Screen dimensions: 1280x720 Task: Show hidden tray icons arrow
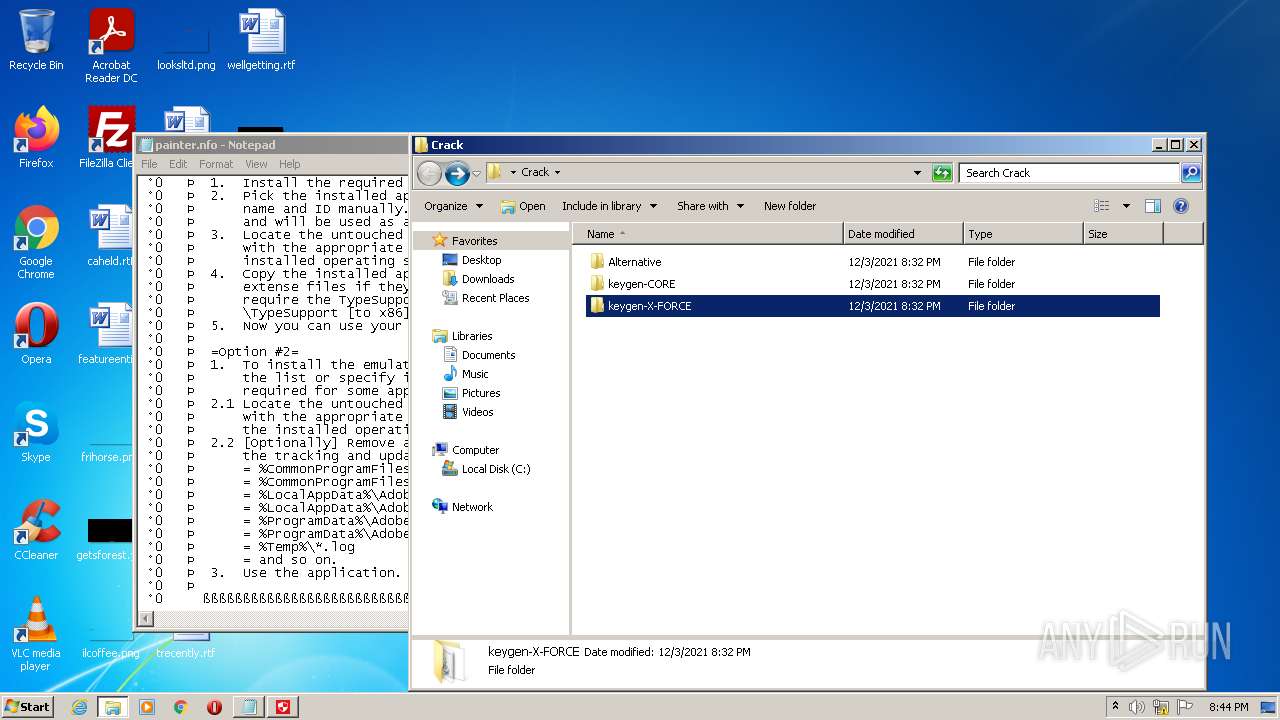pos(1115,707)
